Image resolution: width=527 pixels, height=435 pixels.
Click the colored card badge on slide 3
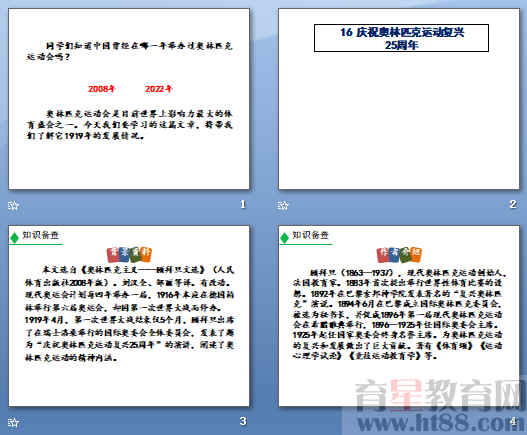(x=129, y=254)
